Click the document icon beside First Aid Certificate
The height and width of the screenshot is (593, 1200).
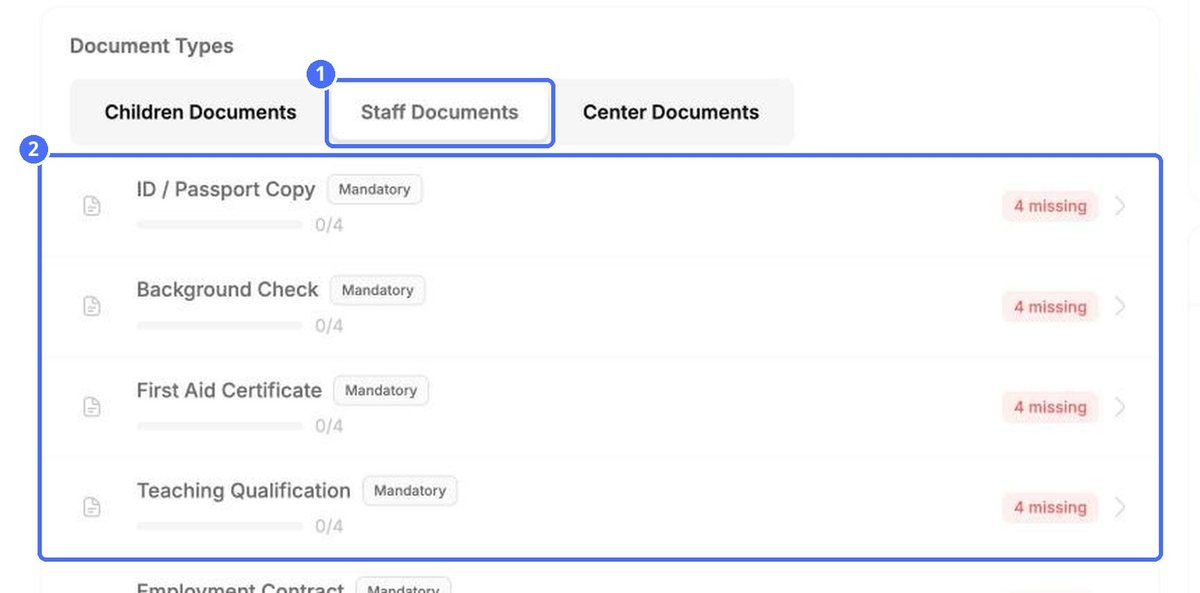tap(92, 407)
